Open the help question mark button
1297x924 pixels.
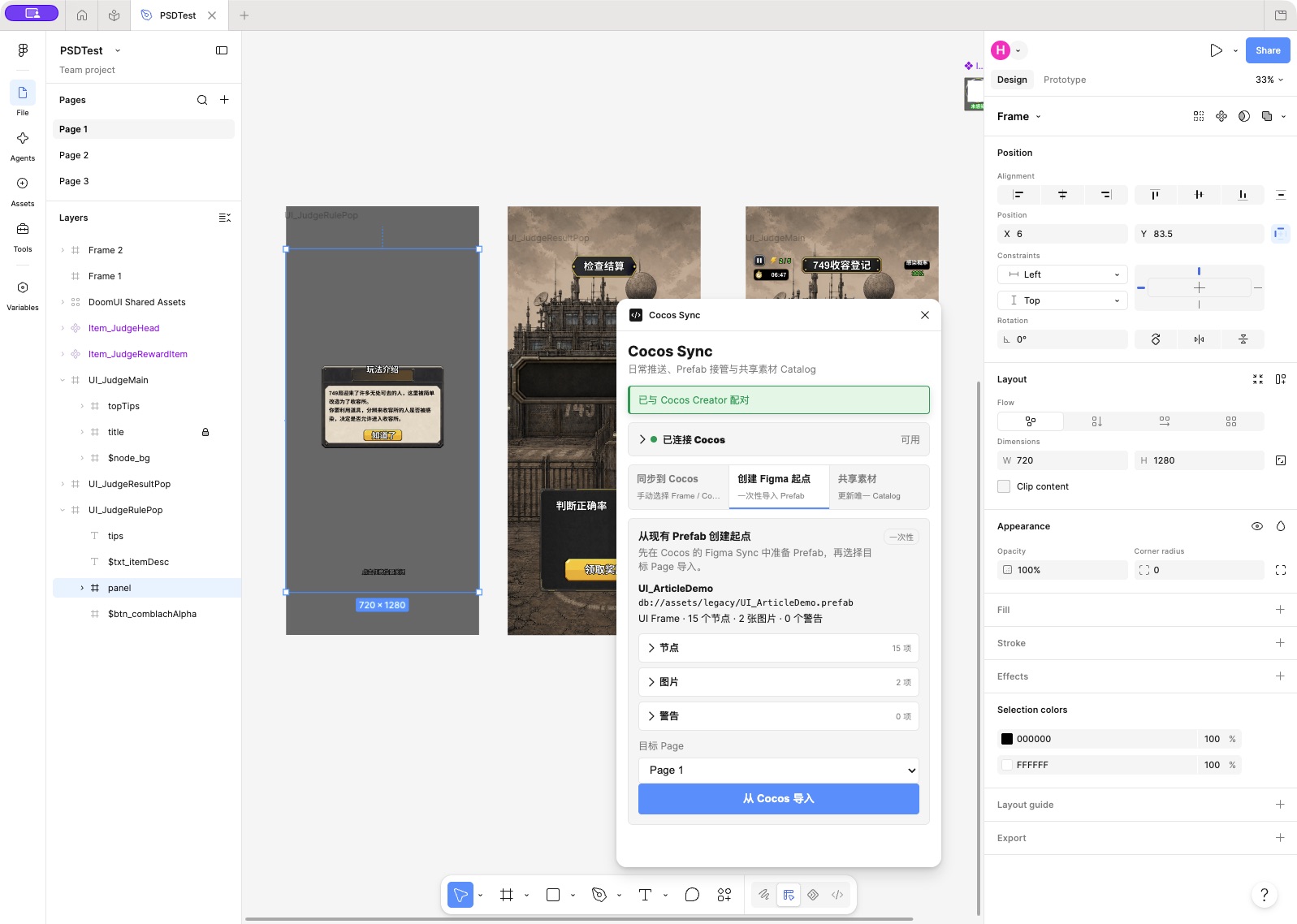[x=1264, y=895]
